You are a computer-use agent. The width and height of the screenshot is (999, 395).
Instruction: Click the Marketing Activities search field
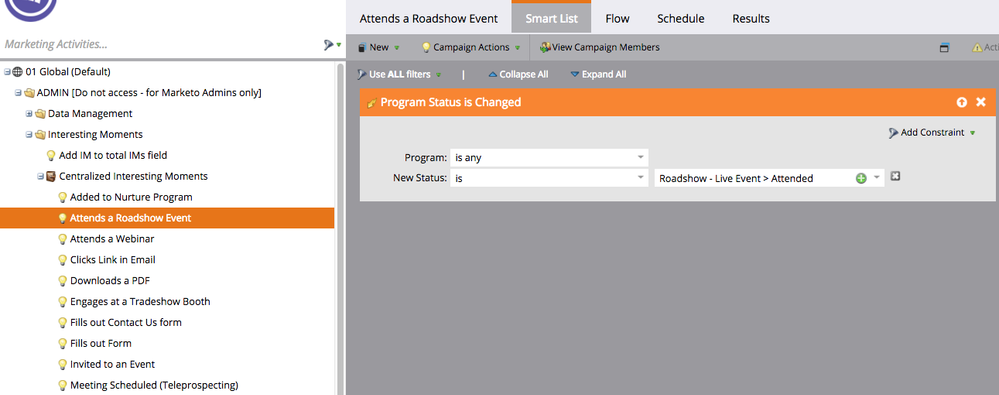(159, 45)
